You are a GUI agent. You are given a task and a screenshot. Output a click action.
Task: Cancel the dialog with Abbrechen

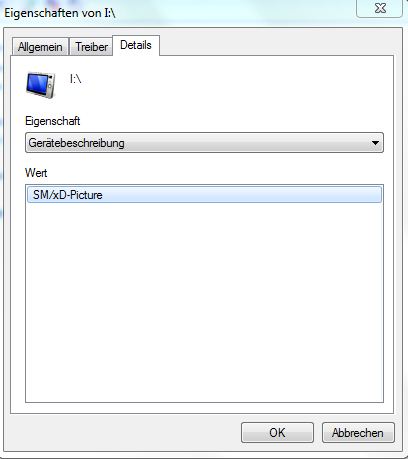coord(358,433)
